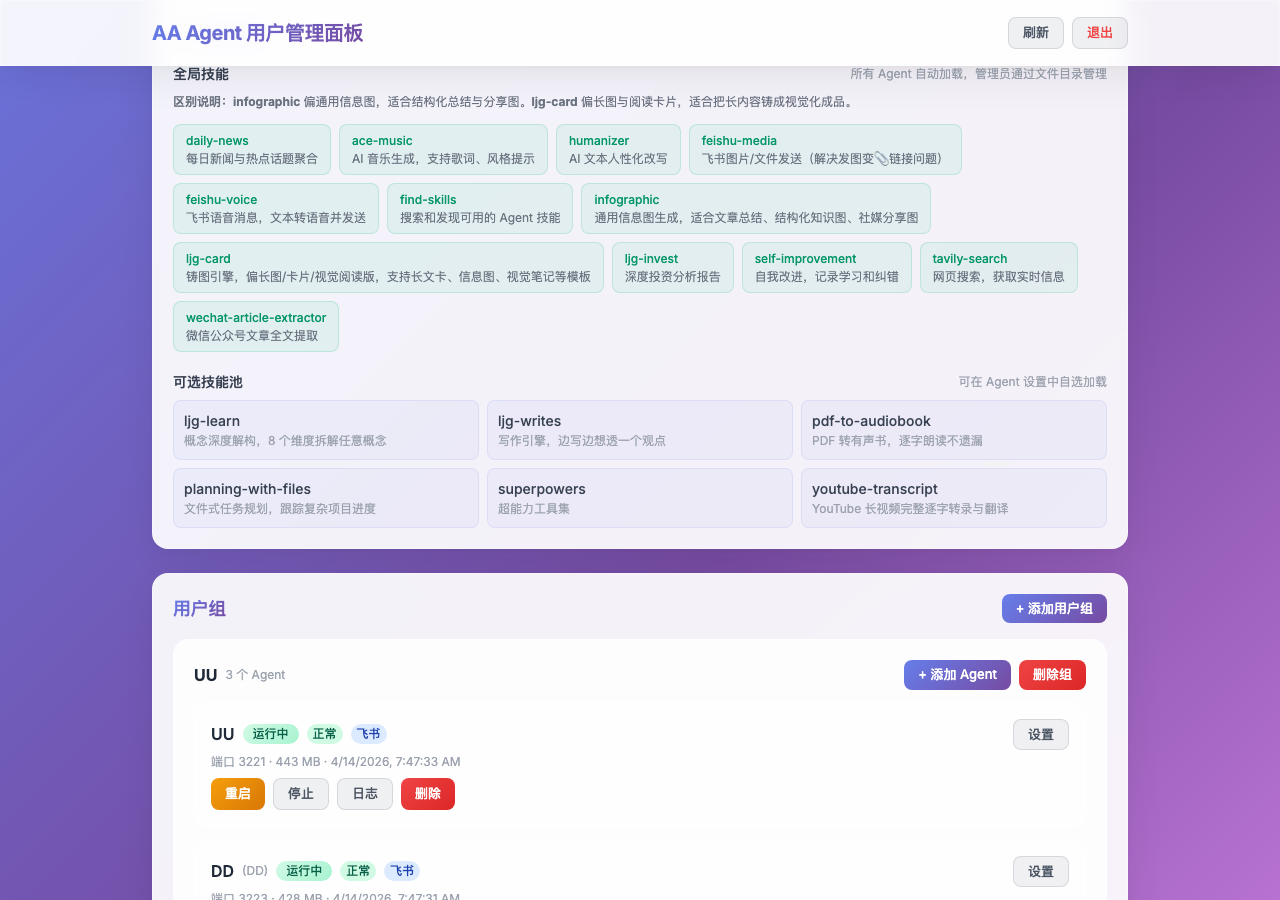Select ljg-learn from the optional skill pool
The width and height of the screenshot is (1280, 900).
click(326, 430)
